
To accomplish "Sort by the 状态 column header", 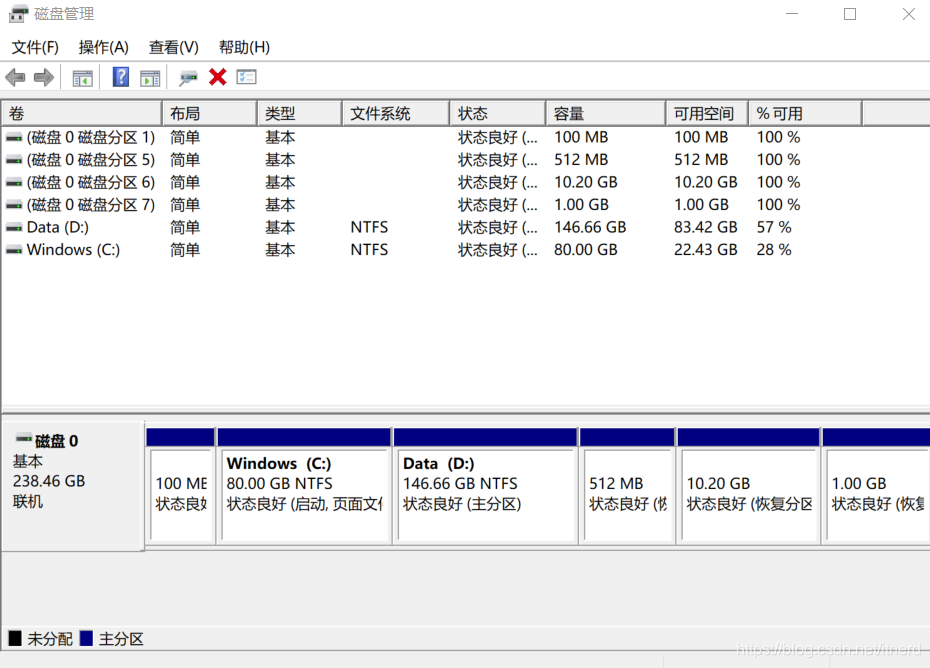I will pyautogui.click(x=498, y=113).
